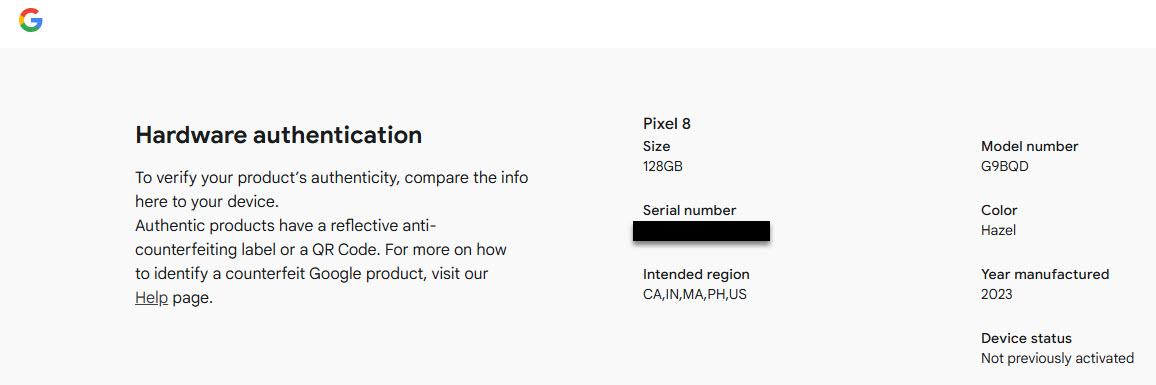1156x385 pixels.
Task: Open the Help page link
Action: (x=152, y=298)
